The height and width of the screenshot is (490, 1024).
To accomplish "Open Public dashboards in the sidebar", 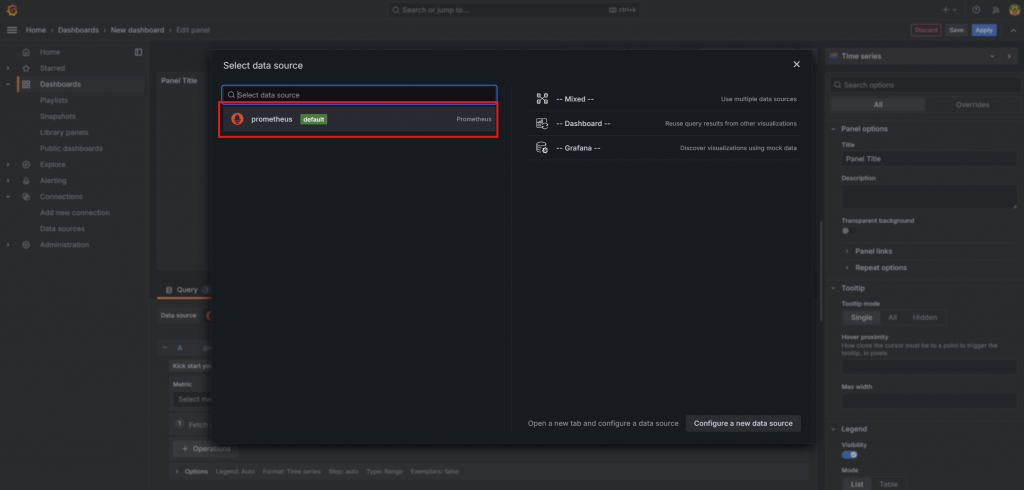I will click(71, 148).
